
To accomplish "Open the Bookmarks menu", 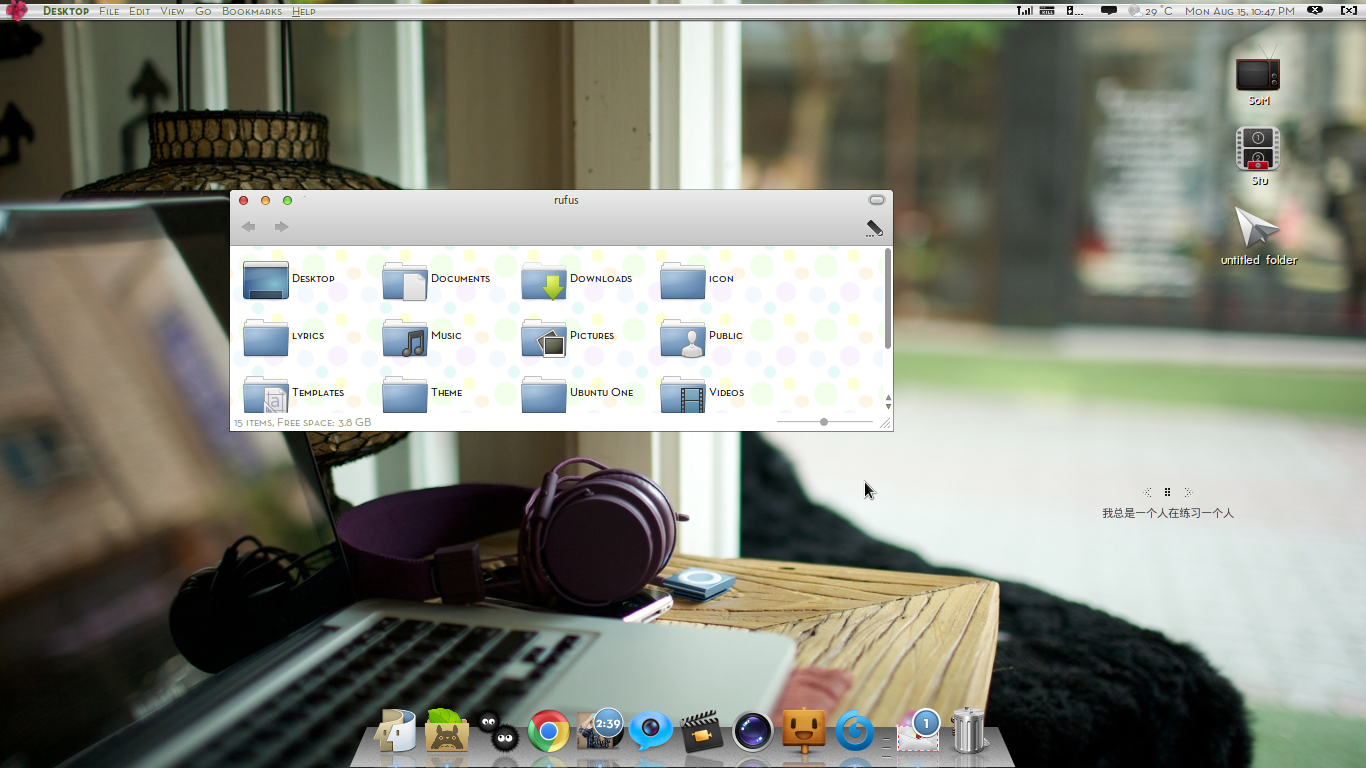I will (x=252, y=11).
